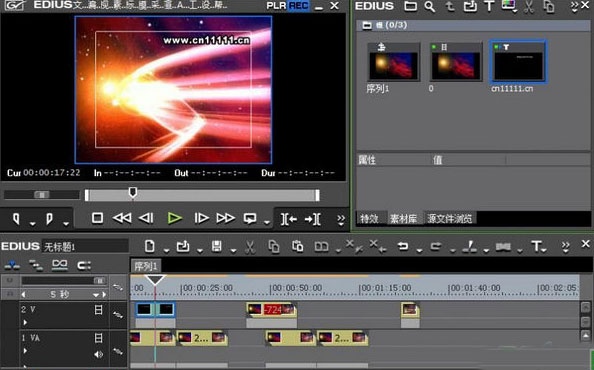The image size is (594, 370).
Task: Switch to the 源文件浏览 tab
Action: tap(450, 219)
